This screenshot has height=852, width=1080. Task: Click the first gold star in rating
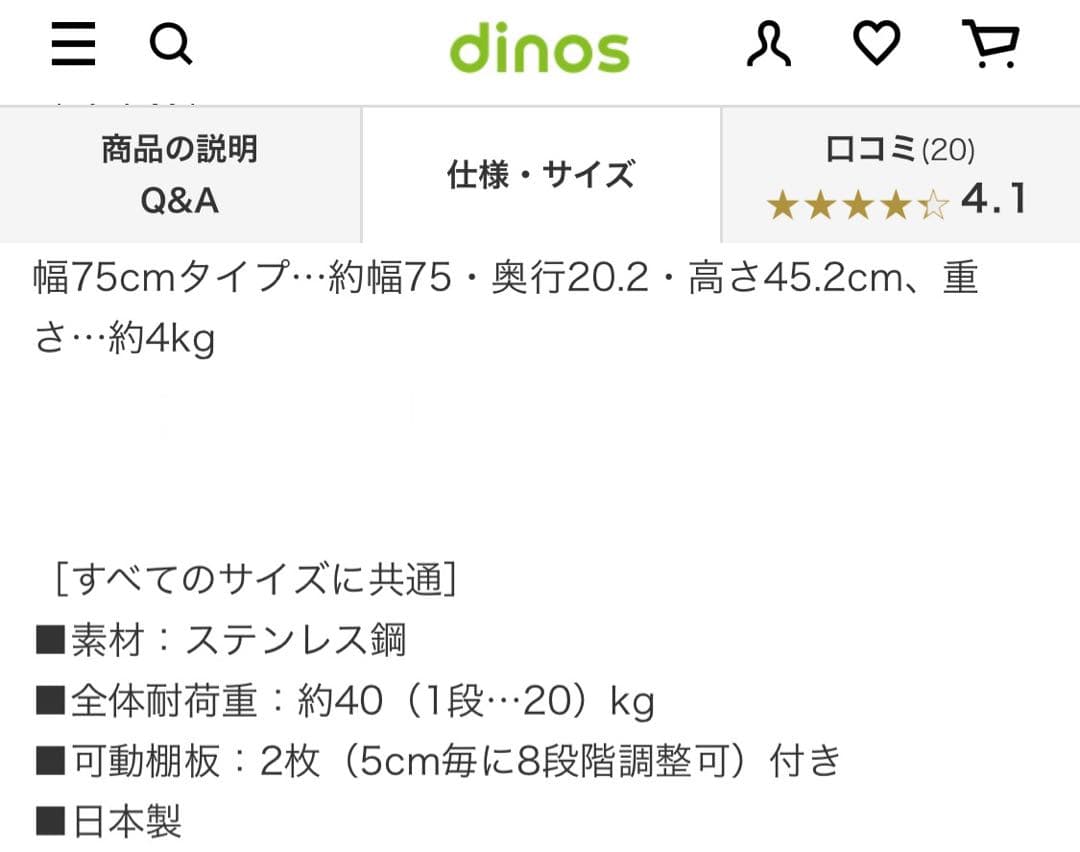[780, 203]
